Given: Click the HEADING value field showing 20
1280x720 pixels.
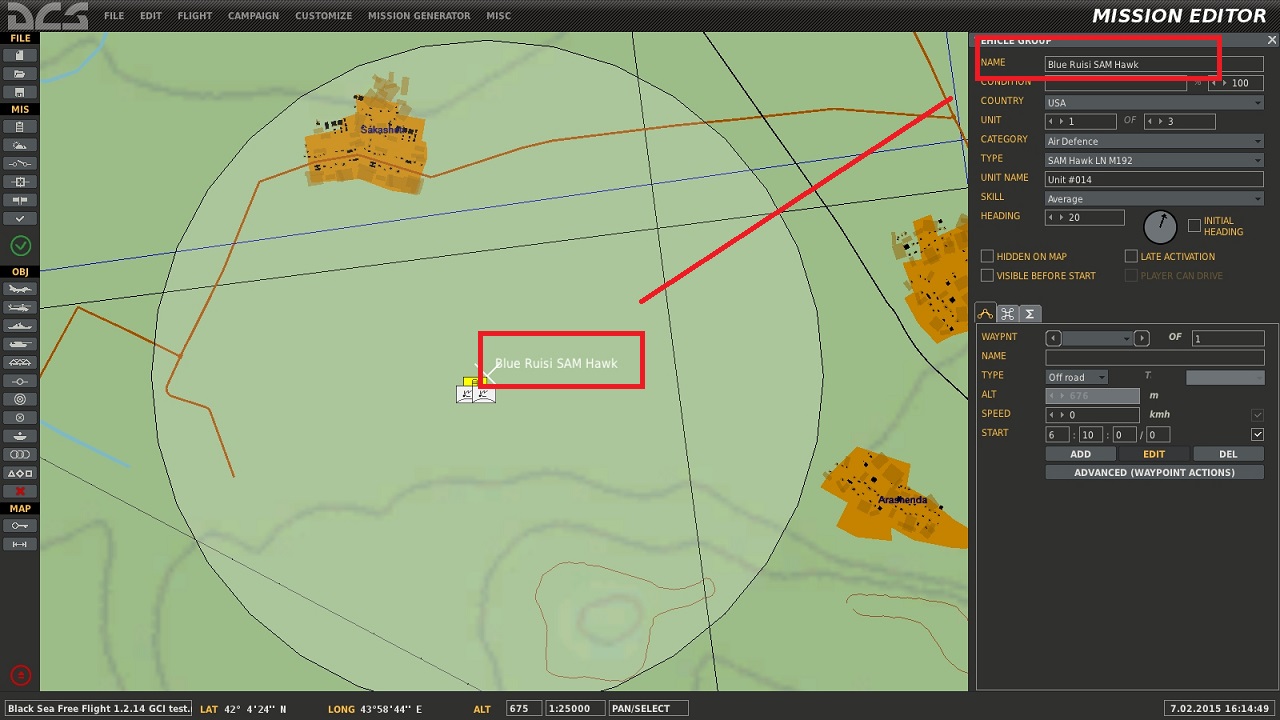Looking at the screenshot, I should coord(1084,218).
